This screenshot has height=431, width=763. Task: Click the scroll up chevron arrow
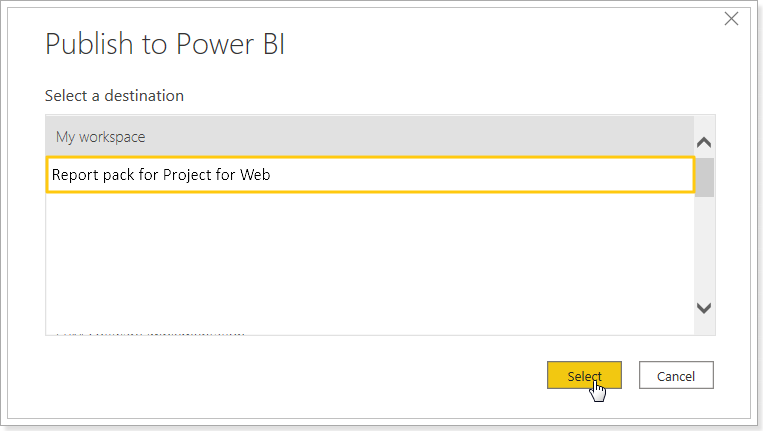pyautogui.click(x=704, y=142)
